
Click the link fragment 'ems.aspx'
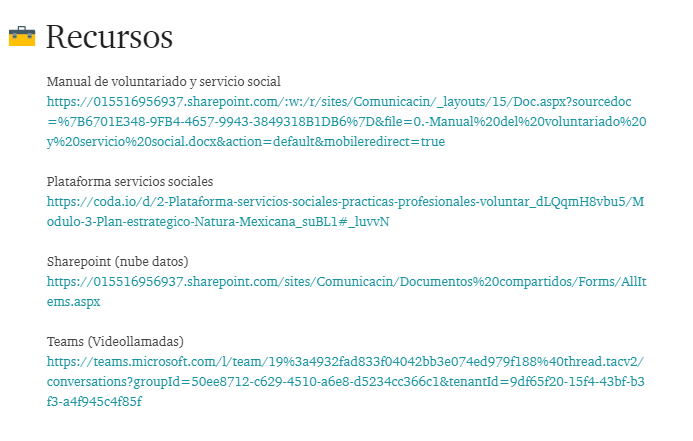(74, 301)
